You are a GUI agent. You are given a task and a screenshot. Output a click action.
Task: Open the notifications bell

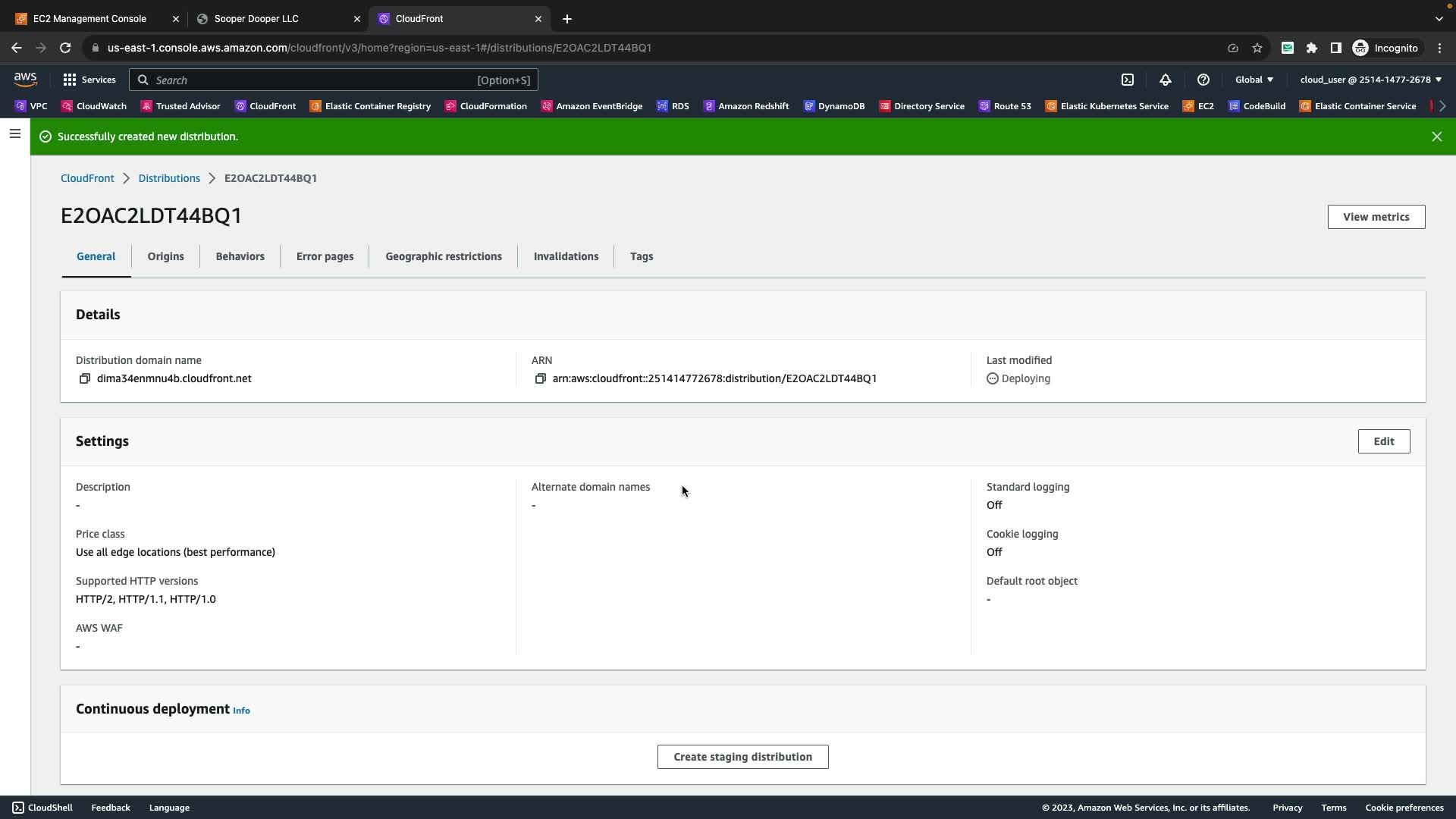(1166, 80)
